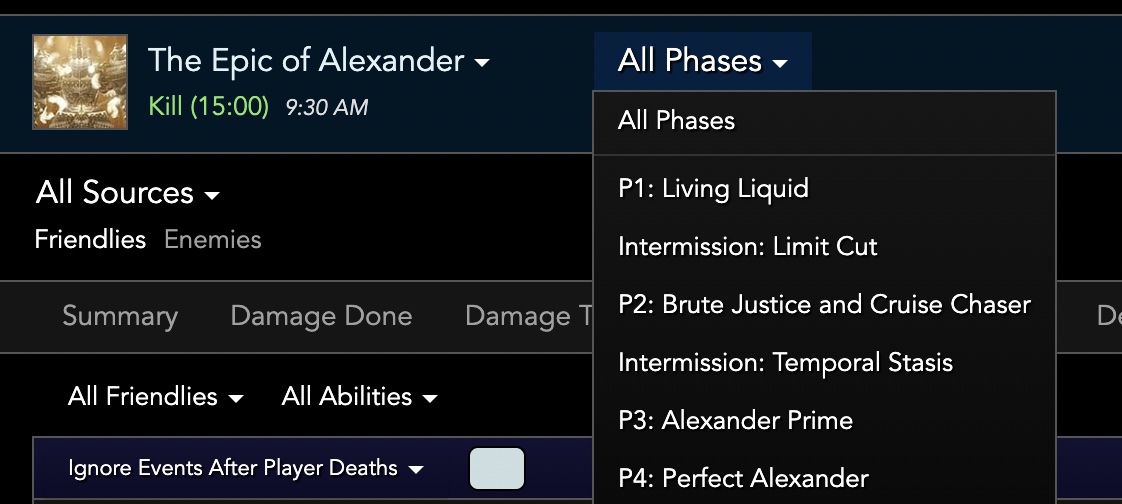Expand All Friendlies dropdown
1122x504 pixels.
click(156, 397)
